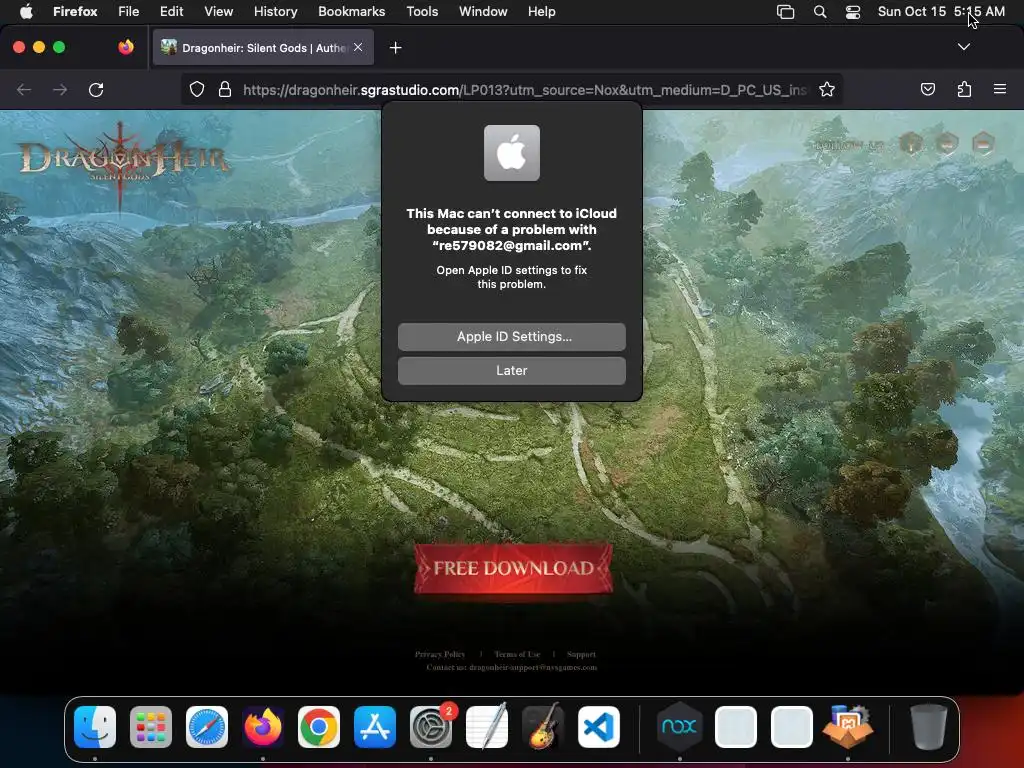Open the Support footer link
This screenshot has width=1024, height=768.
pyautogui.click(x=581, y=654)
